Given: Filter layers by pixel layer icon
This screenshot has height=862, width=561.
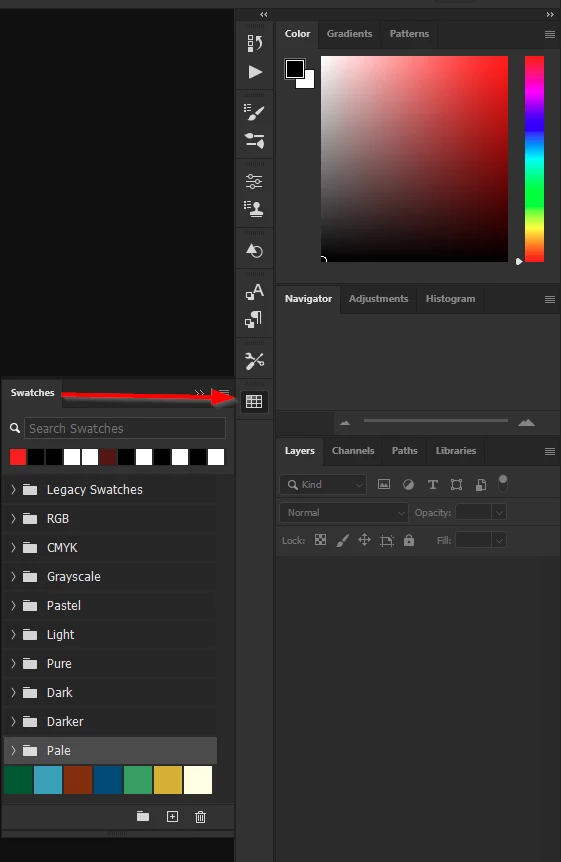Looking at the screenshot, I should pos(384,484).
